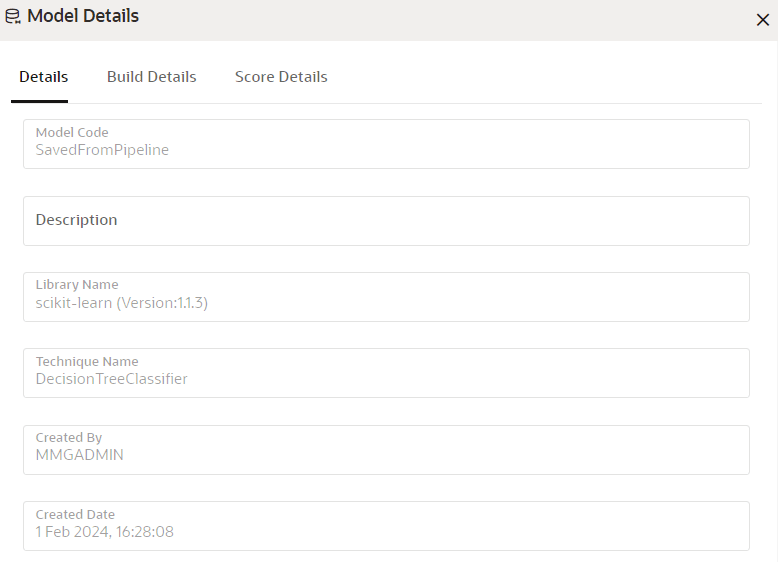Screen dimensions: 778x562
Task: Switch to the Build Details tab
Action: pos(151,77)
